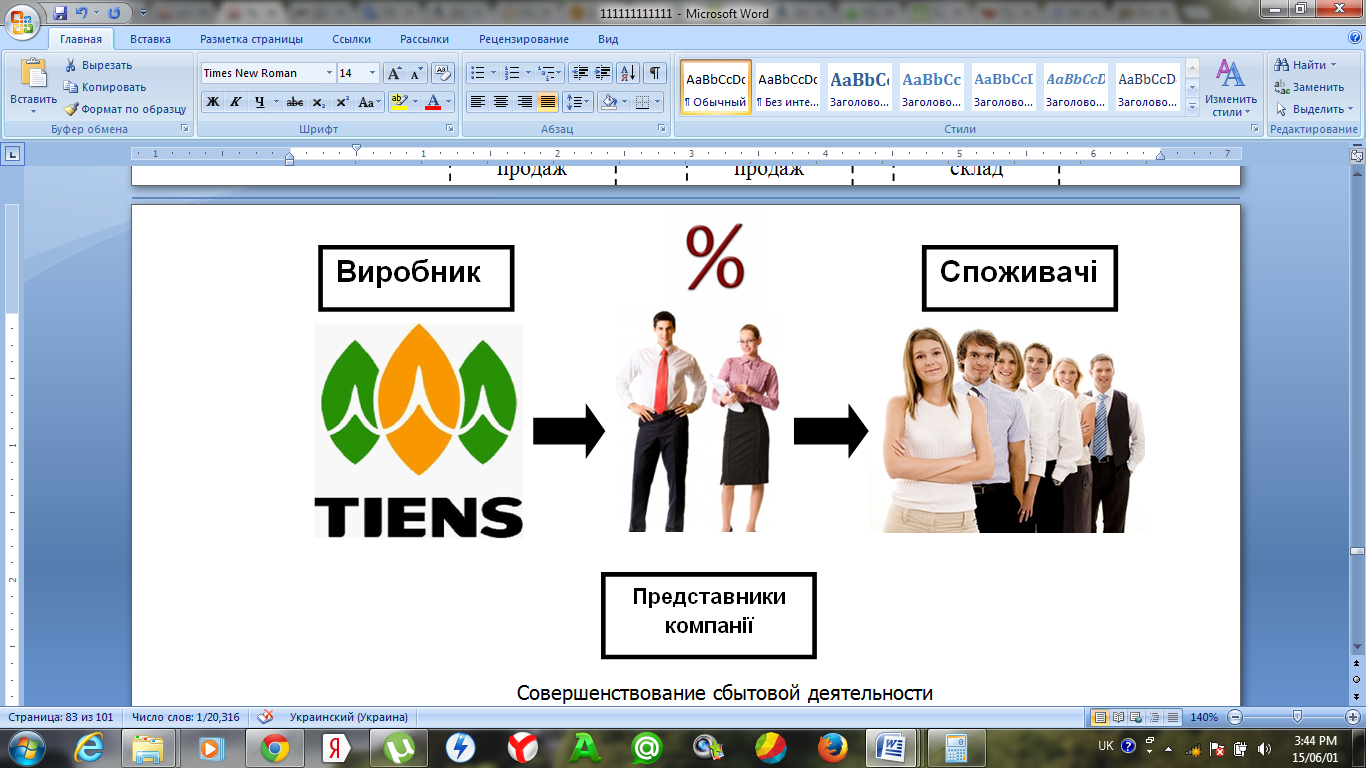Open Вид tab
The image size is (1366, 768).
coord(608,39)
